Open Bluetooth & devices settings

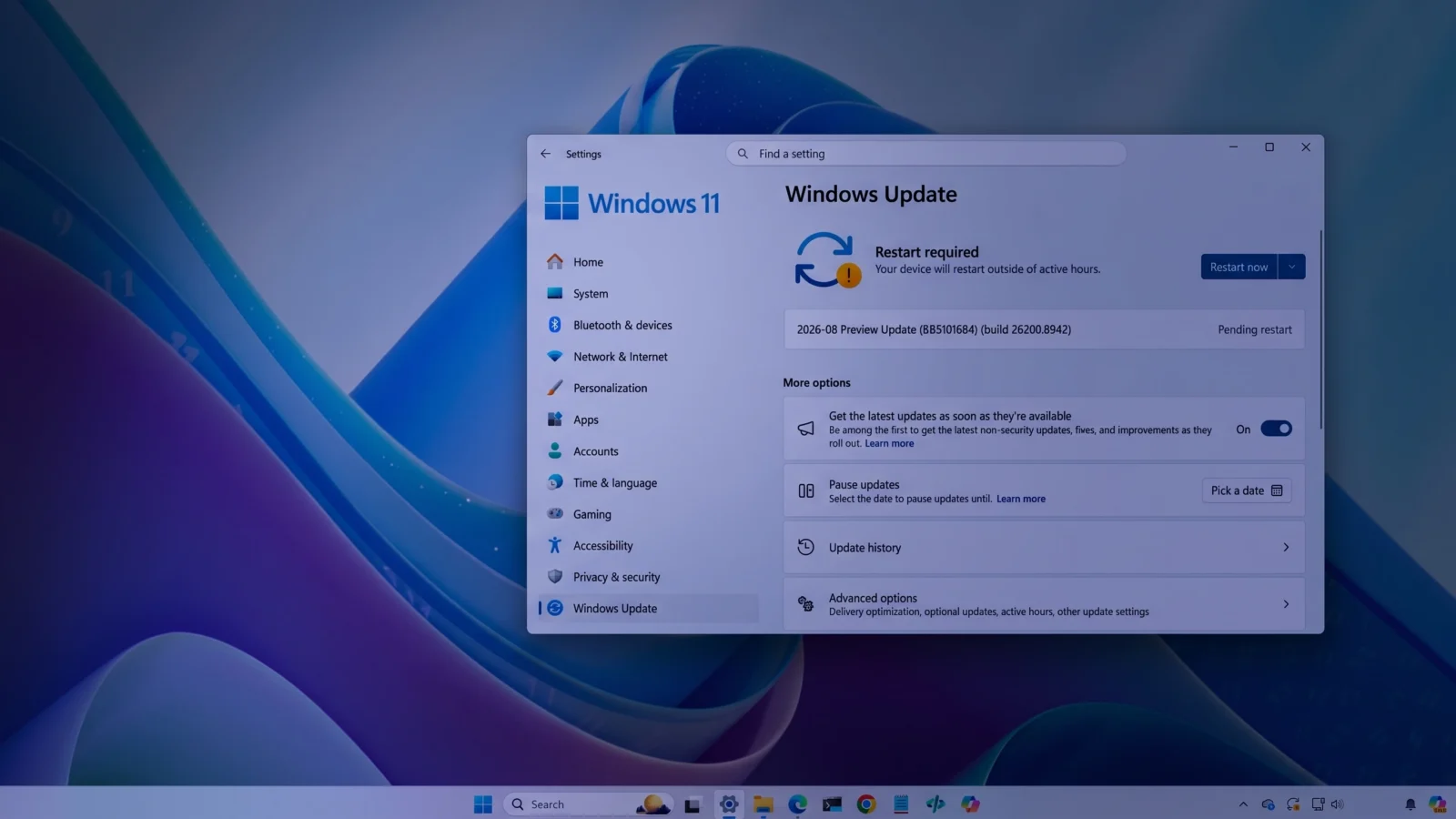coord(648,325)
